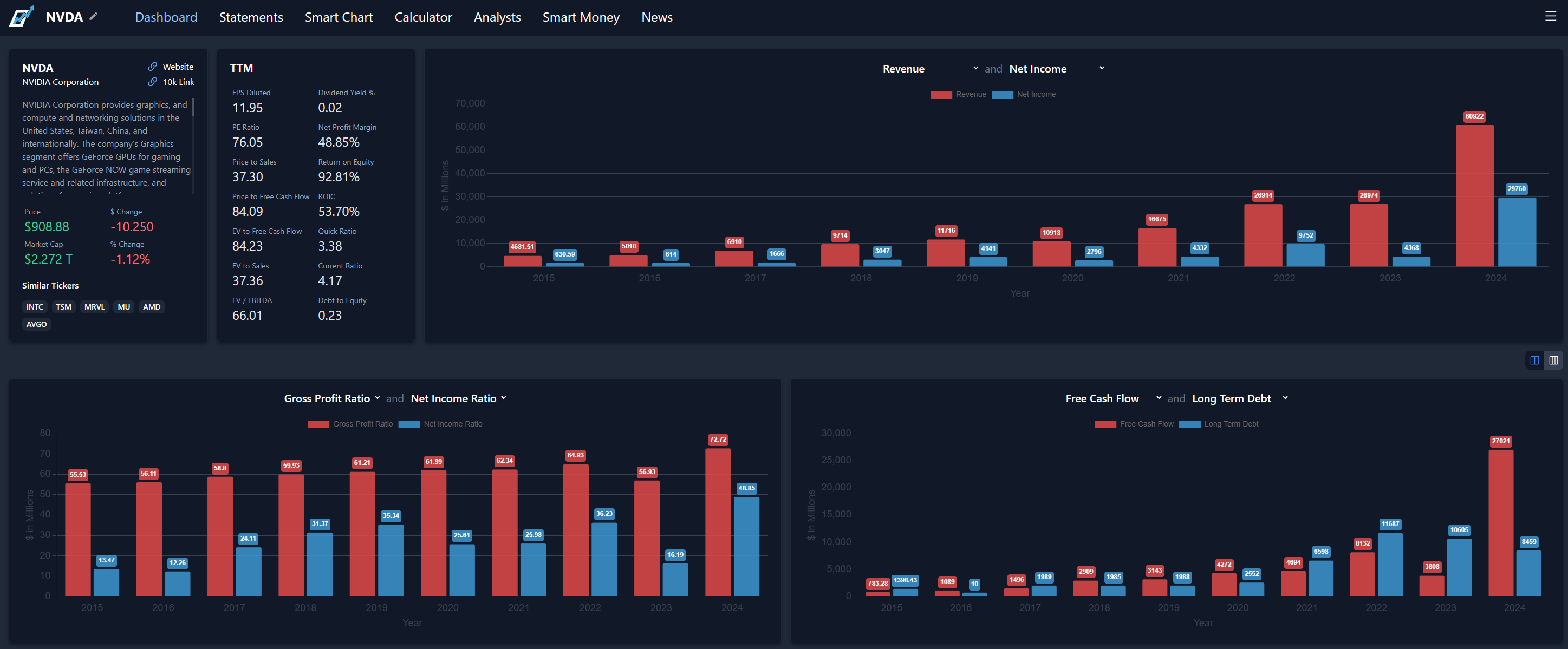Switch to two-column layout icon
This screenshot has height=649, width=1568.
tap(1534, 360)
